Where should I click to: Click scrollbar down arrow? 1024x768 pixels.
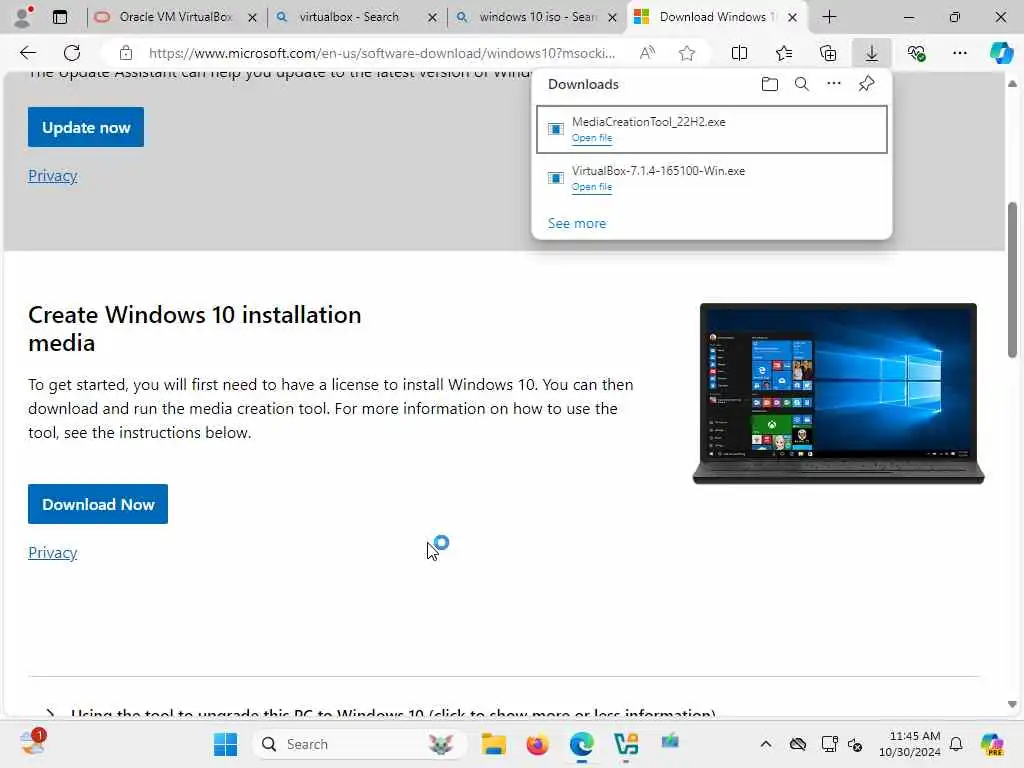pyautogui.click(x=1012, y=704)
